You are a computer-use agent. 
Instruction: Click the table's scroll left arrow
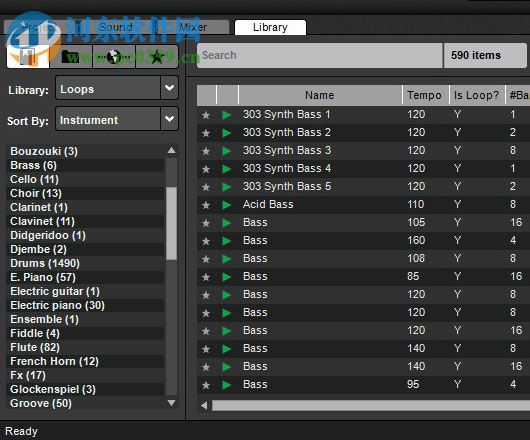tap(204, 406)
